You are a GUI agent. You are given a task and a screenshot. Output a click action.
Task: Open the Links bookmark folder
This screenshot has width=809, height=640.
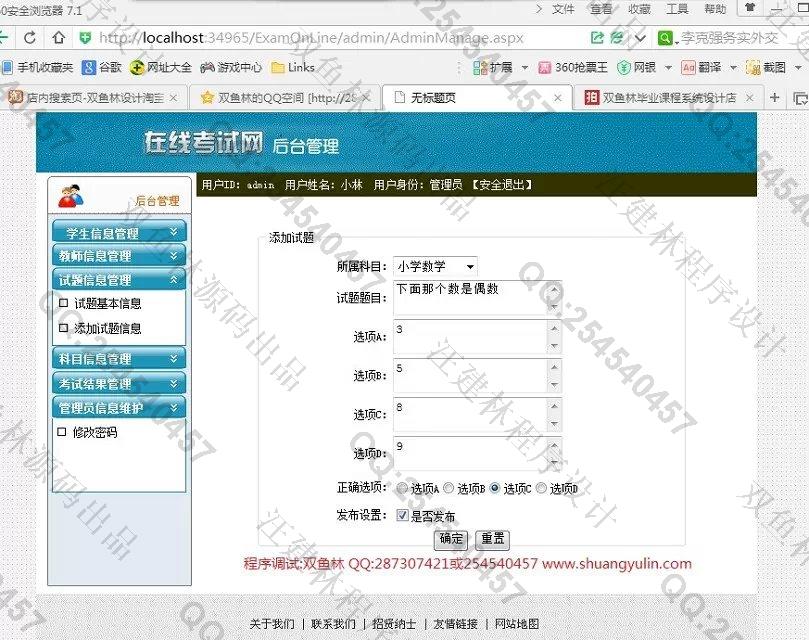(293, 67)
